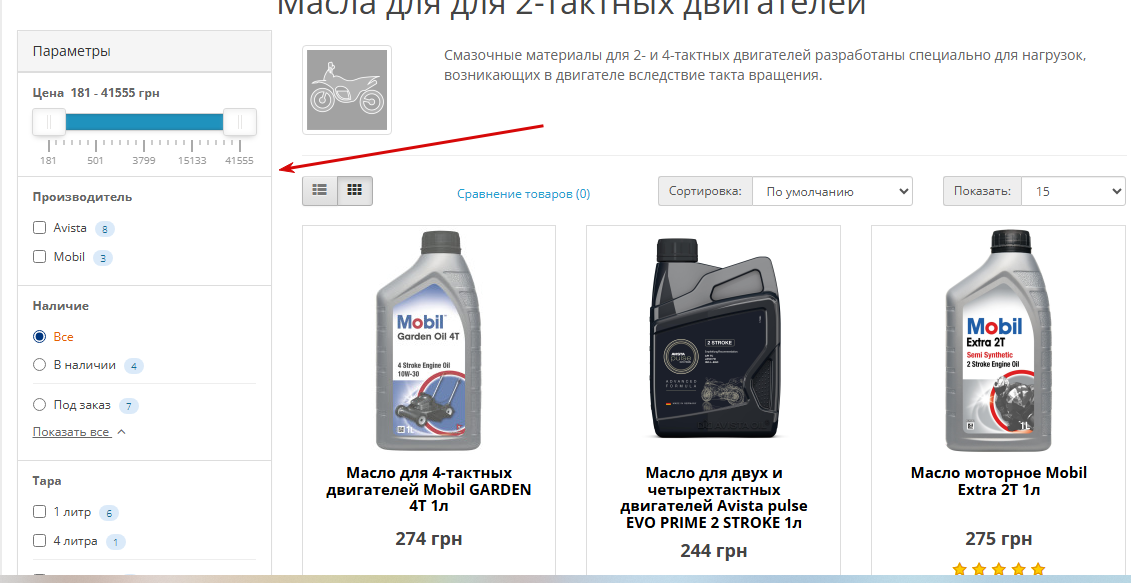This screenshot has width=1131, height=583.
Task: Click the Avista 2 STROKE canister image
Action: [x=715, y=338]
